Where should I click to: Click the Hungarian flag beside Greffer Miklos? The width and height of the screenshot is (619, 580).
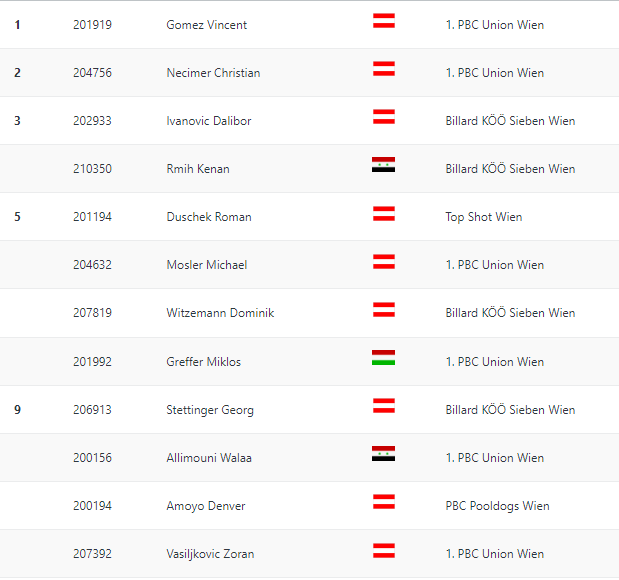click(383, 358)
